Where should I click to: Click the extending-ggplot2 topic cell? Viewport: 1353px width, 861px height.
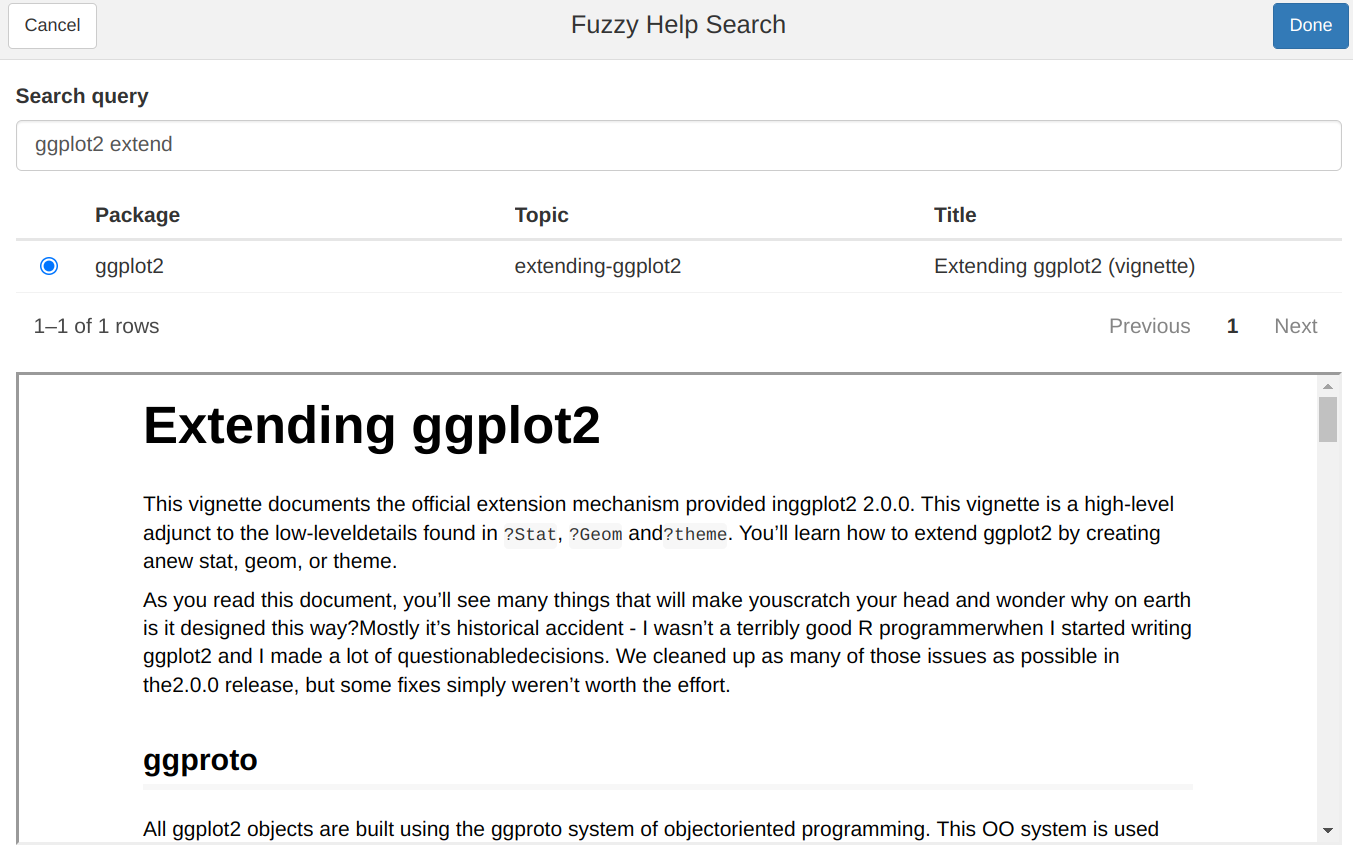click(x=597, y=266)
